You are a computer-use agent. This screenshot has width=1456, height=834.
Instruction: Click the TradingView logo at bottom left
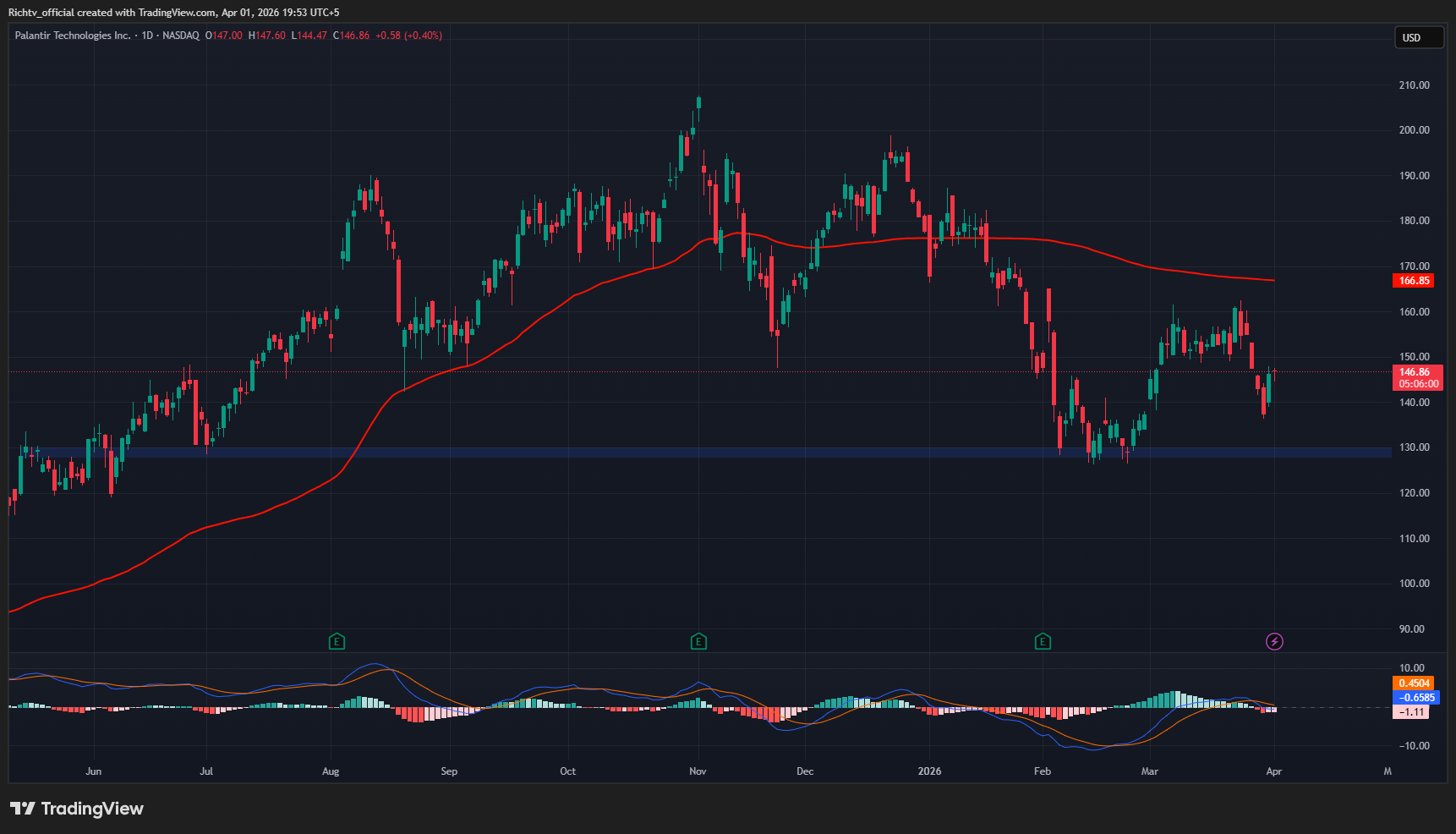click(x=77, y=809)
